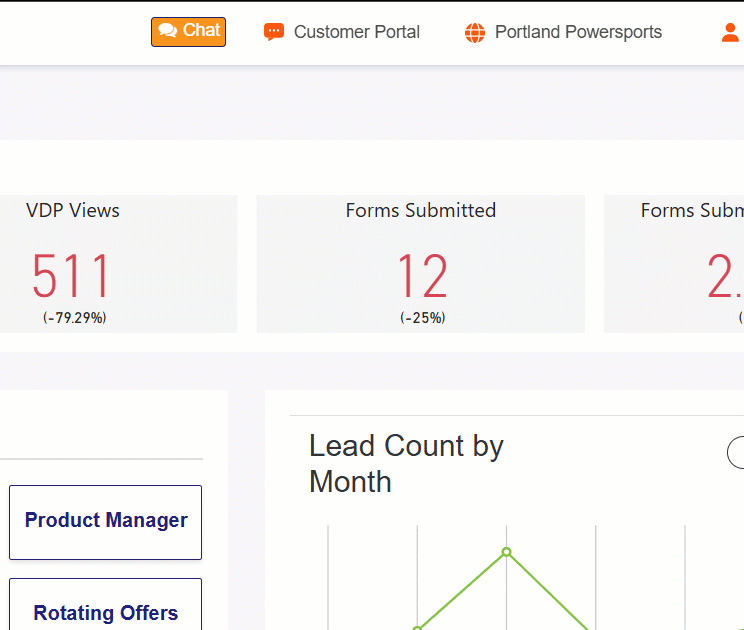Screen dimensions: 744x630
Task: Click the chat bubble icon beside Customer Portal
Action: pyautogui.click(x=274, y=32)
